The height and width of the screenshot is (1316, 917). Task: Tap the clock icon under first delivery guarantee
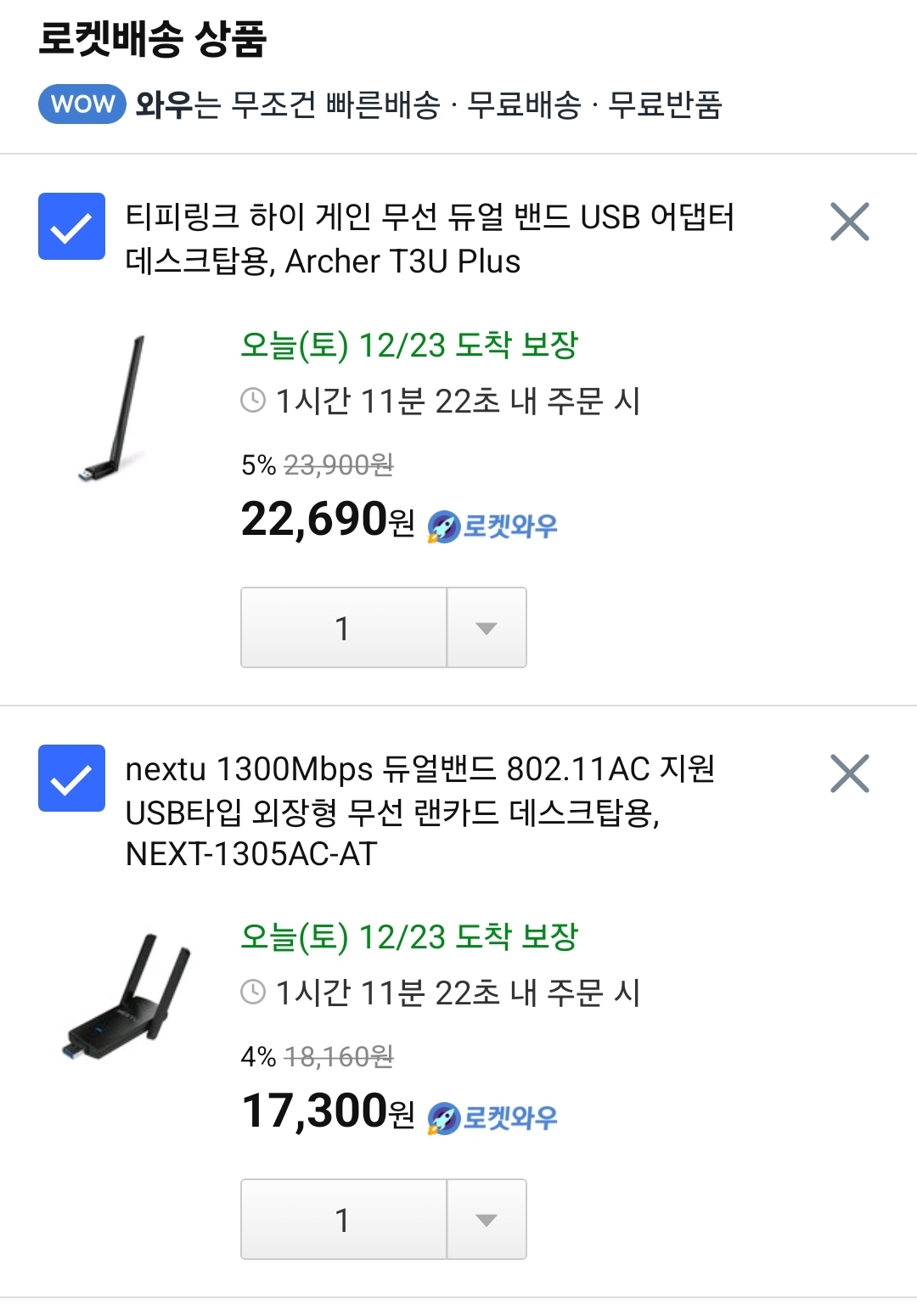pos(253,400)
